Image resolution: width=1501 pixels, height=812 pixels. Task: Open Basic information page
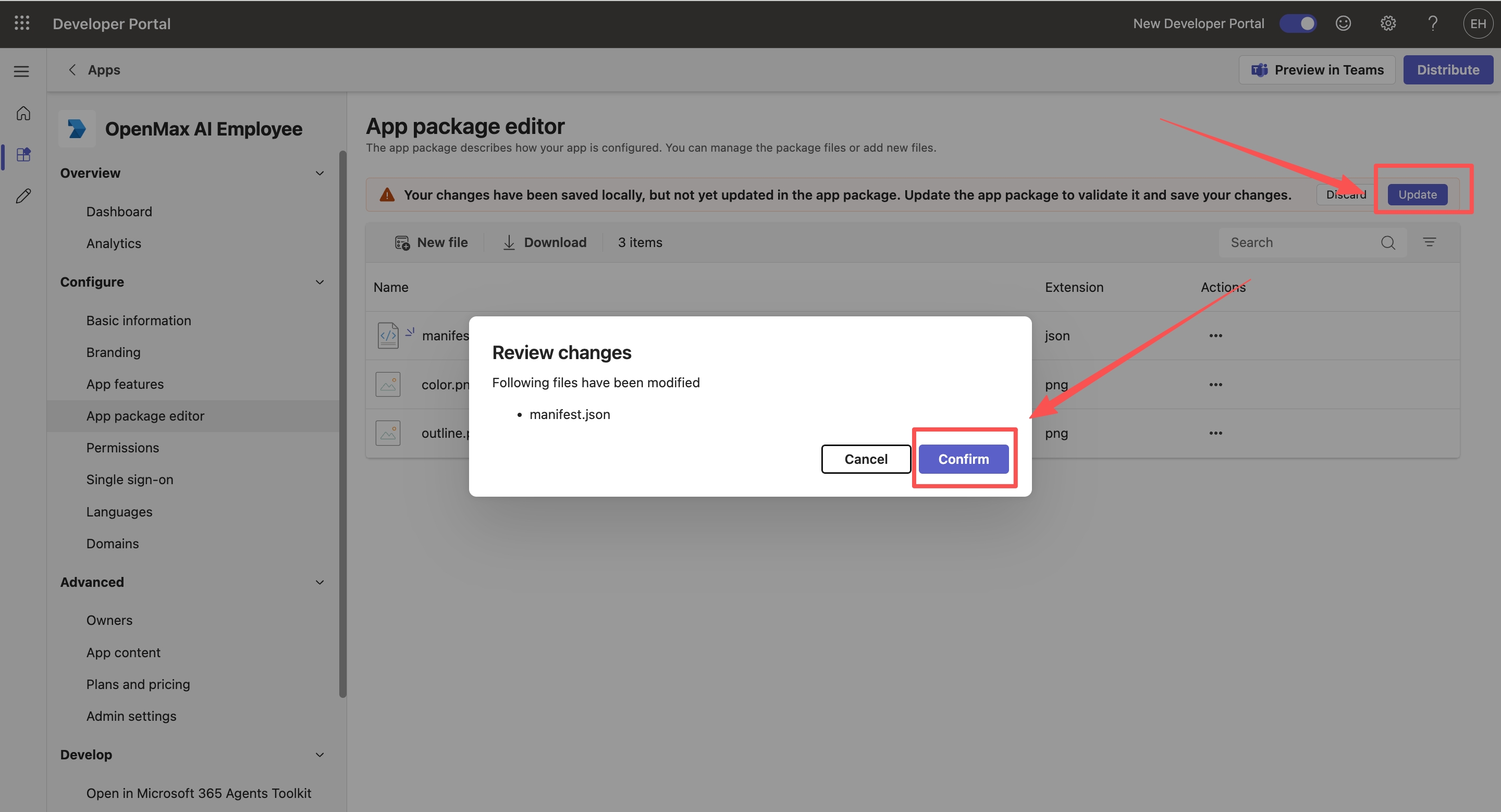tap(139, 321)
